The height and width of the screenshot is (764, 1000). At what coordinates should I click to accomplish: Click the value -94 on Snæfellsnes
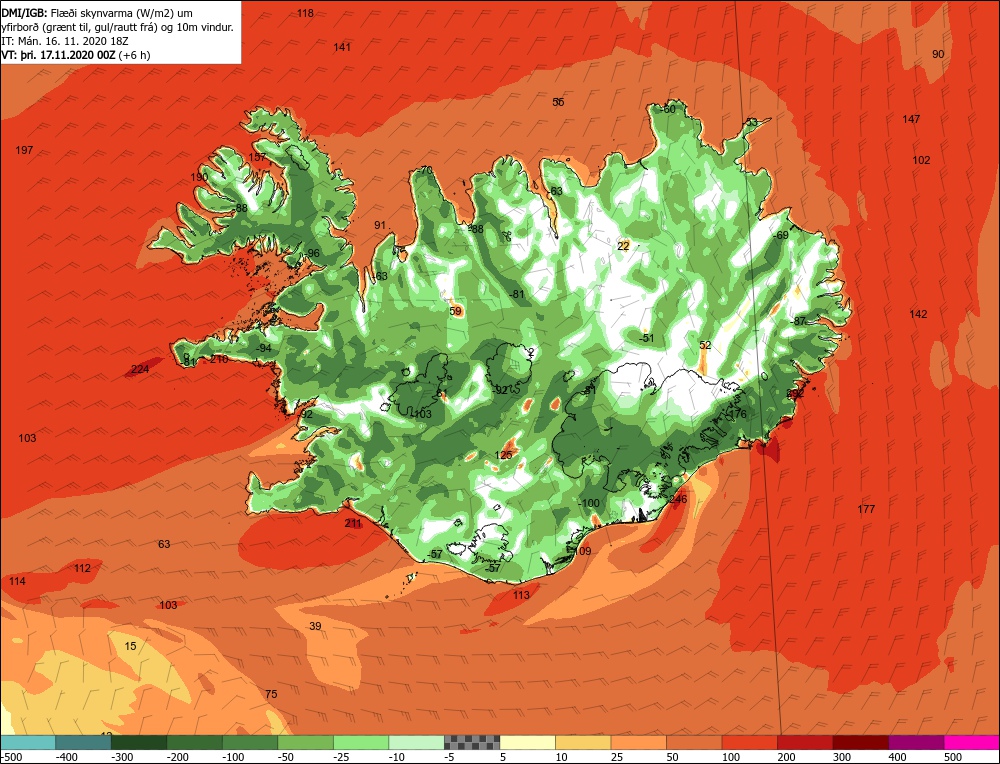click(x=263, y=348)
